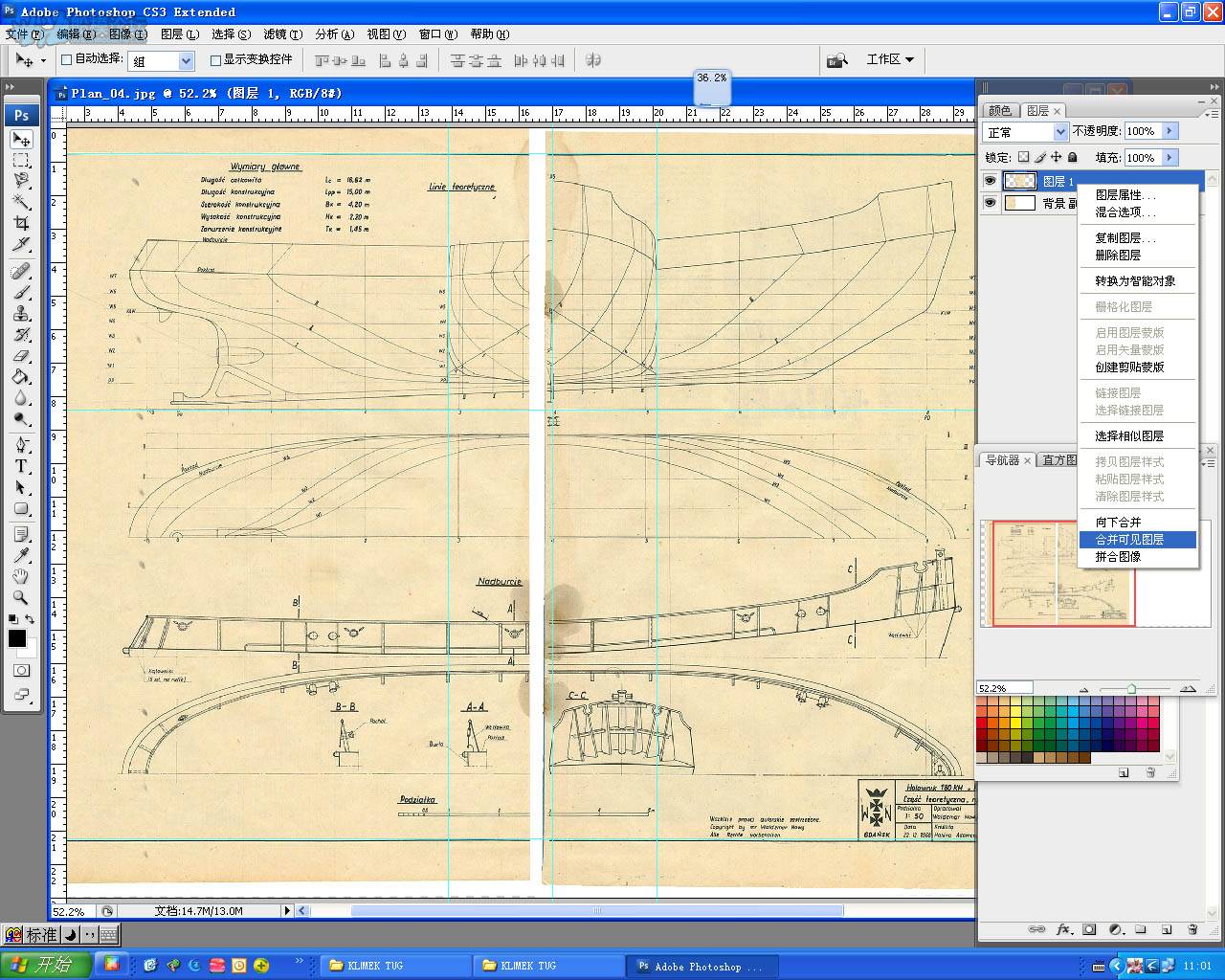1225x980 pixels.
Task: Switch foreground and background colors
Action: 31,620
